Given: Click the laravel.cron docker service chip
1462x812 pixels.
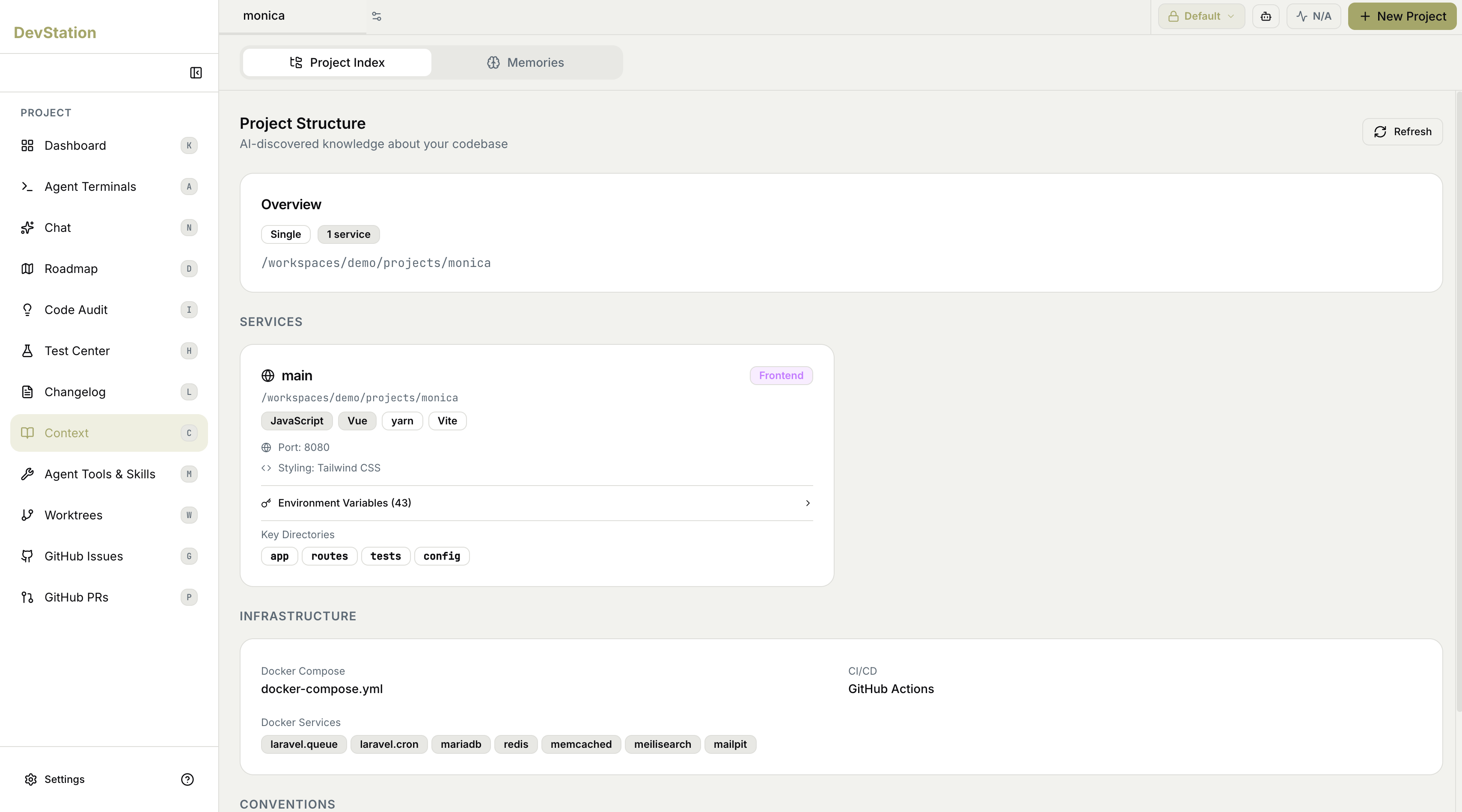Looking at the screenshot, I should tap(389, 744).
